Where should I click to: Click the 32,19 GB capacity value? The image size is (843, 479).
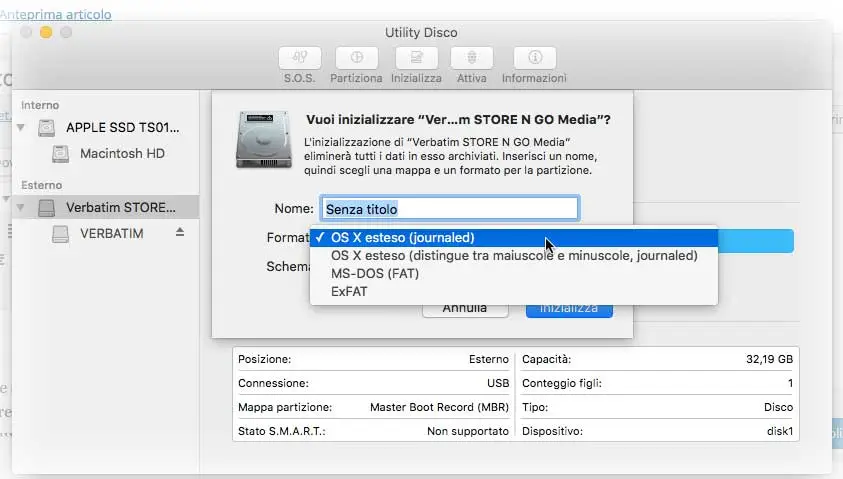(x=769, y=359)
